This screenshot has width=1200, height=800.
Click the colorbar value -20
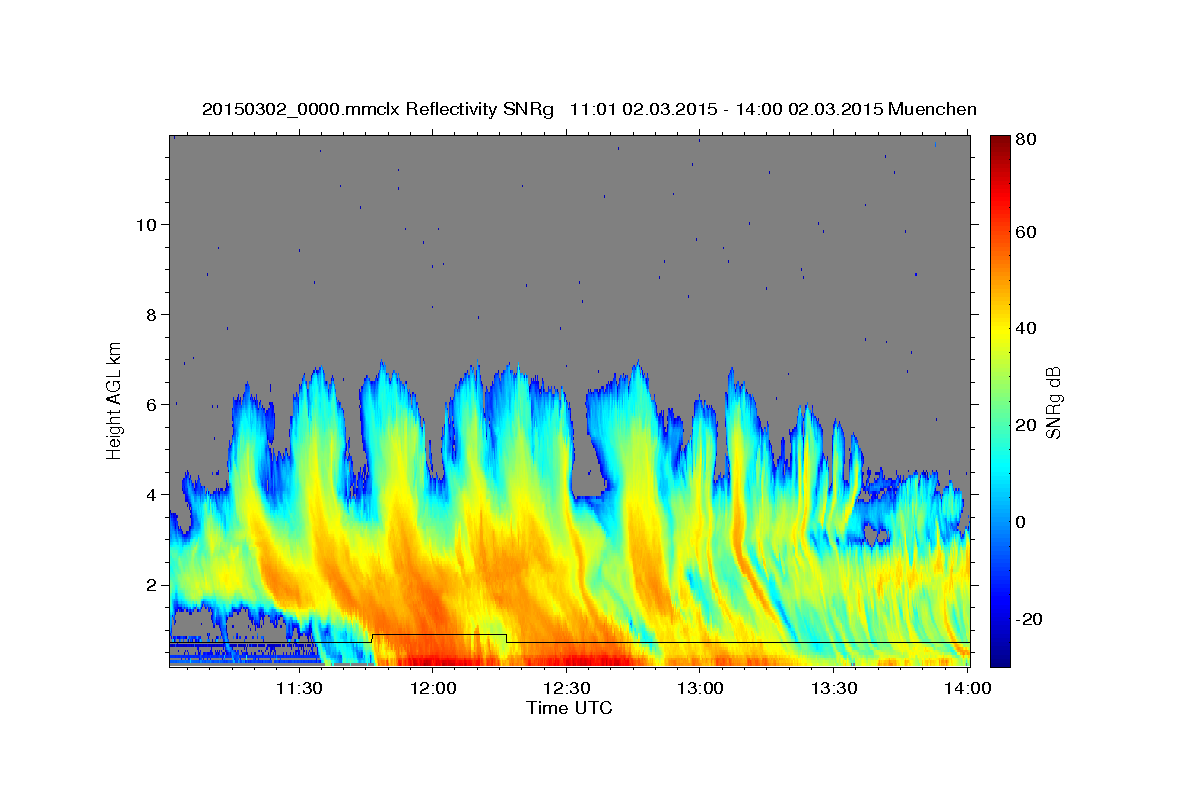(1029, 619)
